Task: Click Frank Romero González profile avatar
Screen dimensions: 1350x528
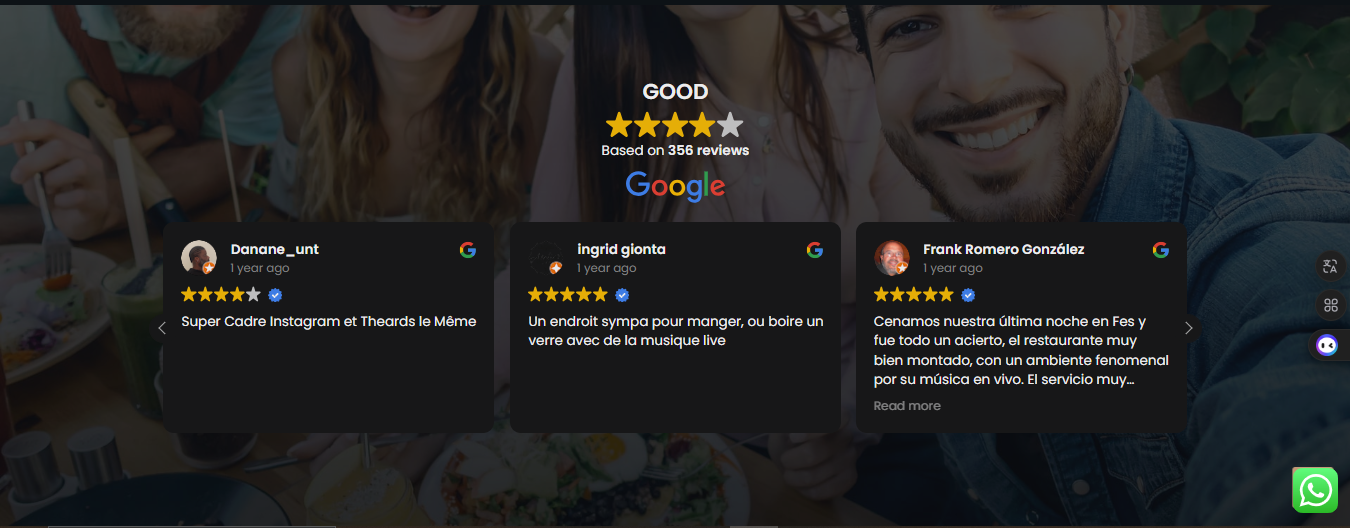Action: tap(892, 258)
